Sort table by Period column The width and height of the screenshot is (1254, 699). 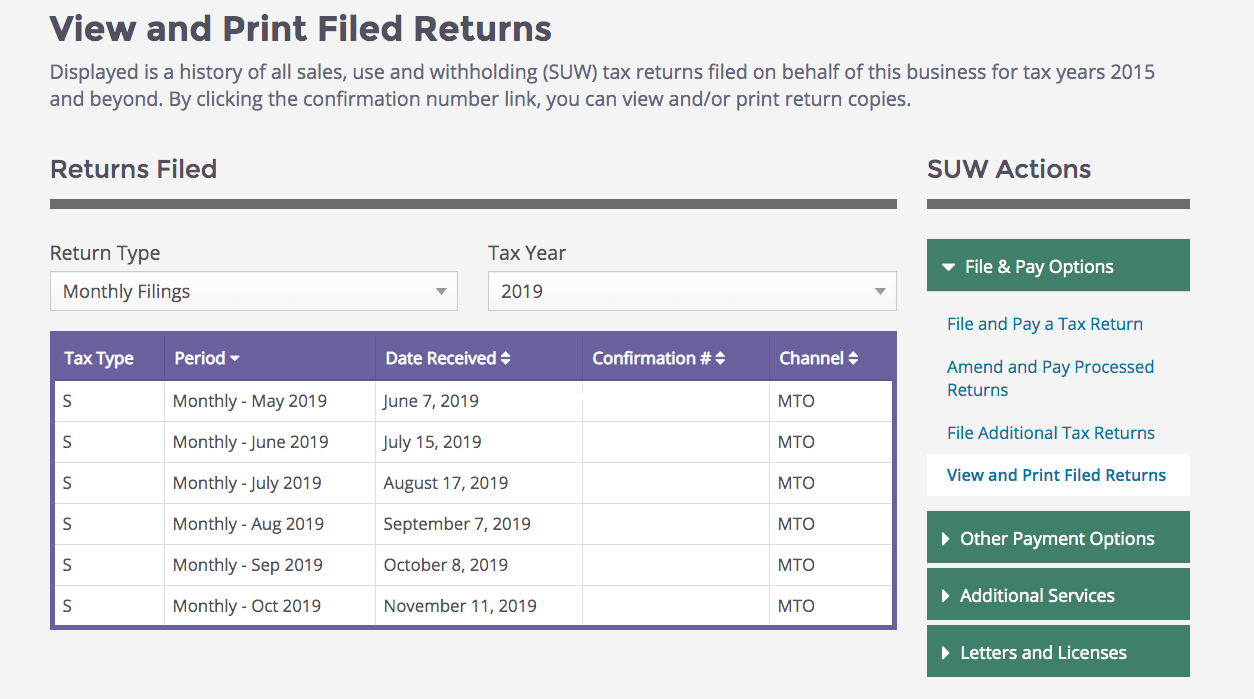tap(207, 358)
